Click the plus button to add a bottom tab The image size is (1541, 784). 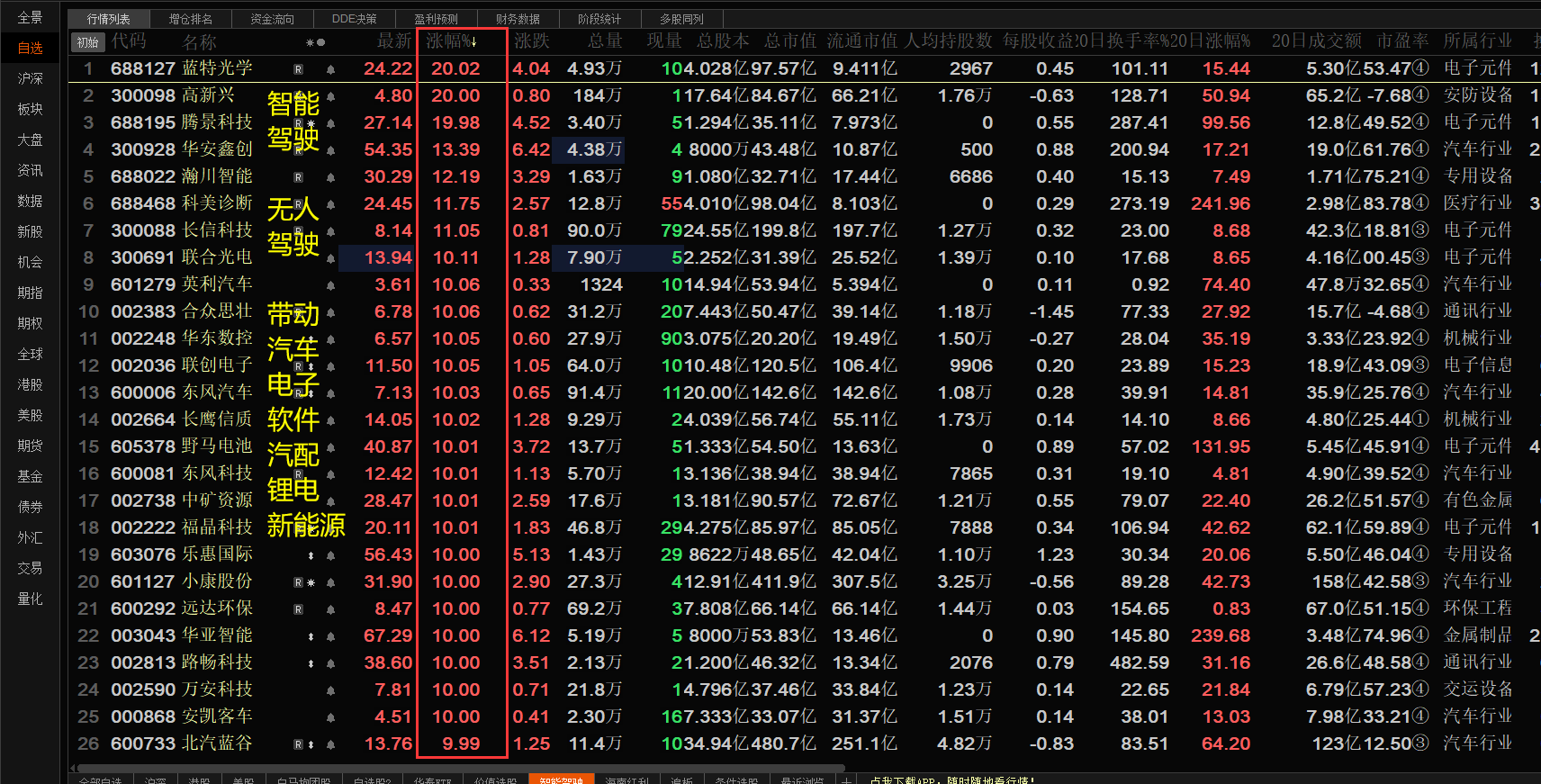[846, 780]
